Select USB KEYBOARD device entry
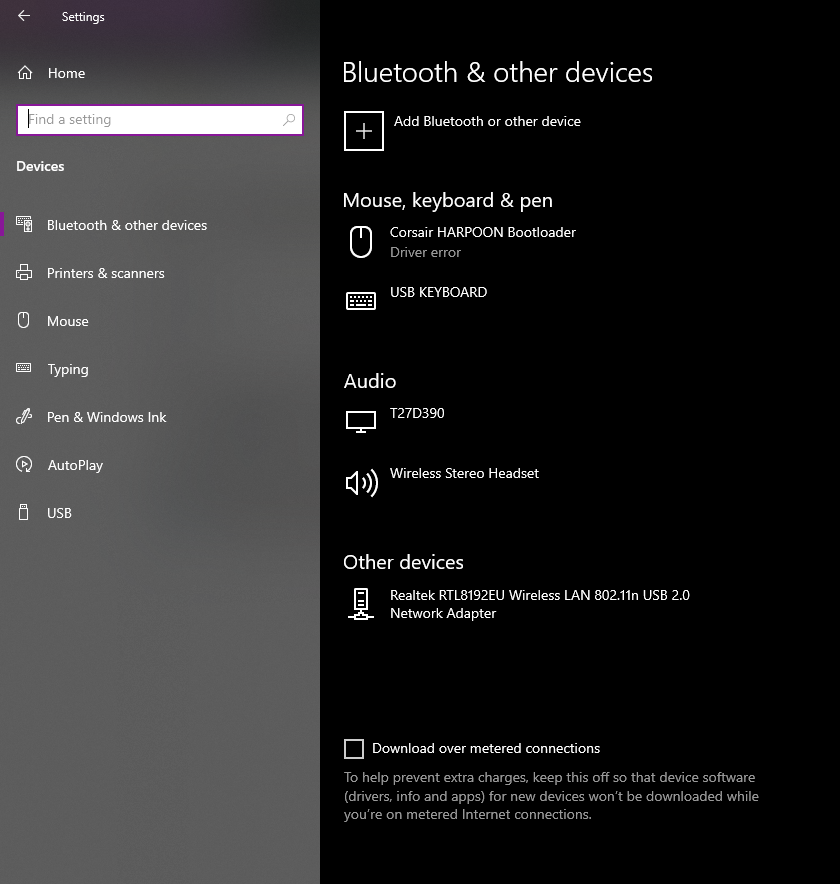 [x=438, y=292]
